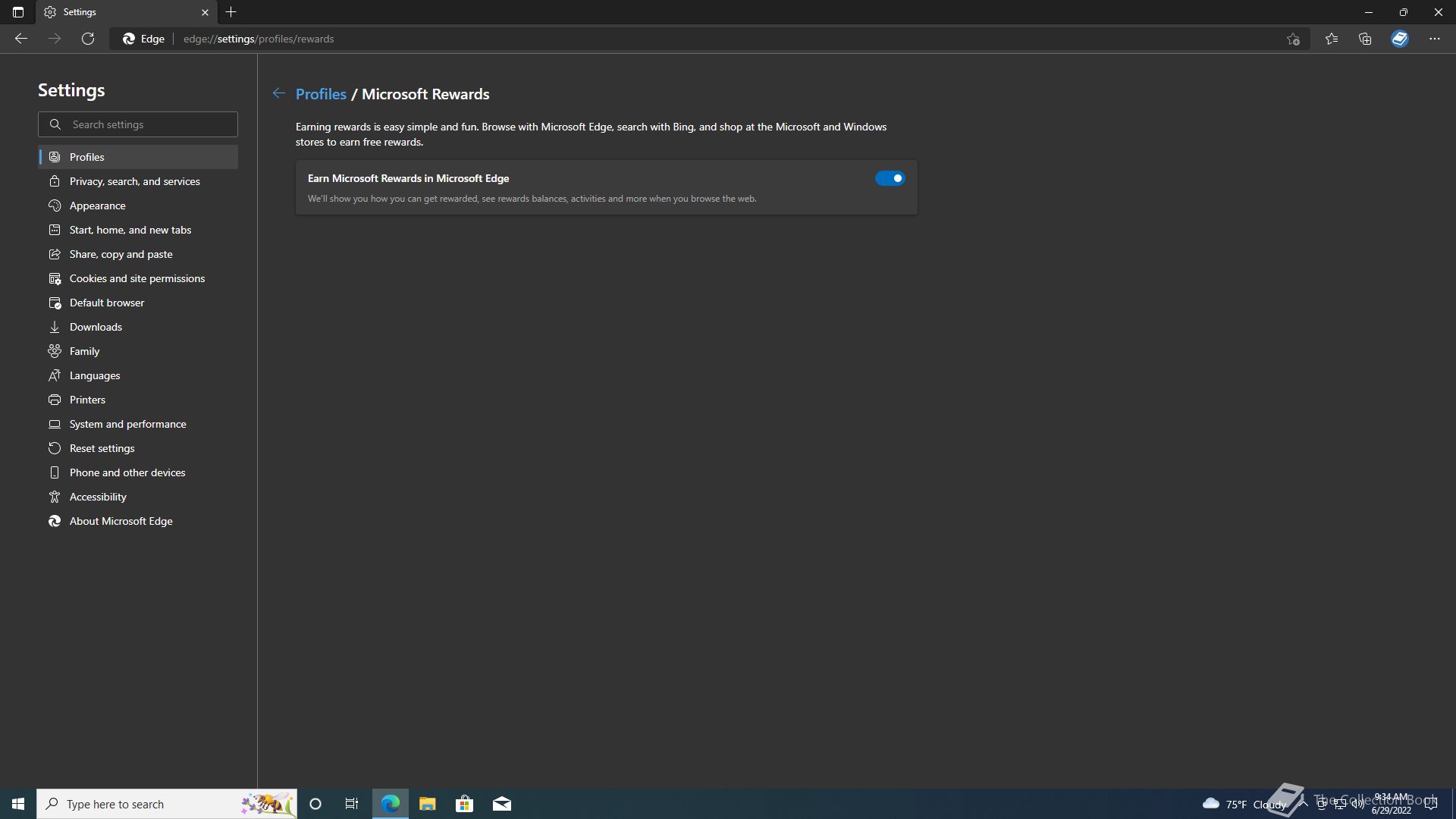Viewport: 1456px width, 819px height.
Task: Add this page to favorites icon
Action: pyautogui.click(x=1293, y=39)
